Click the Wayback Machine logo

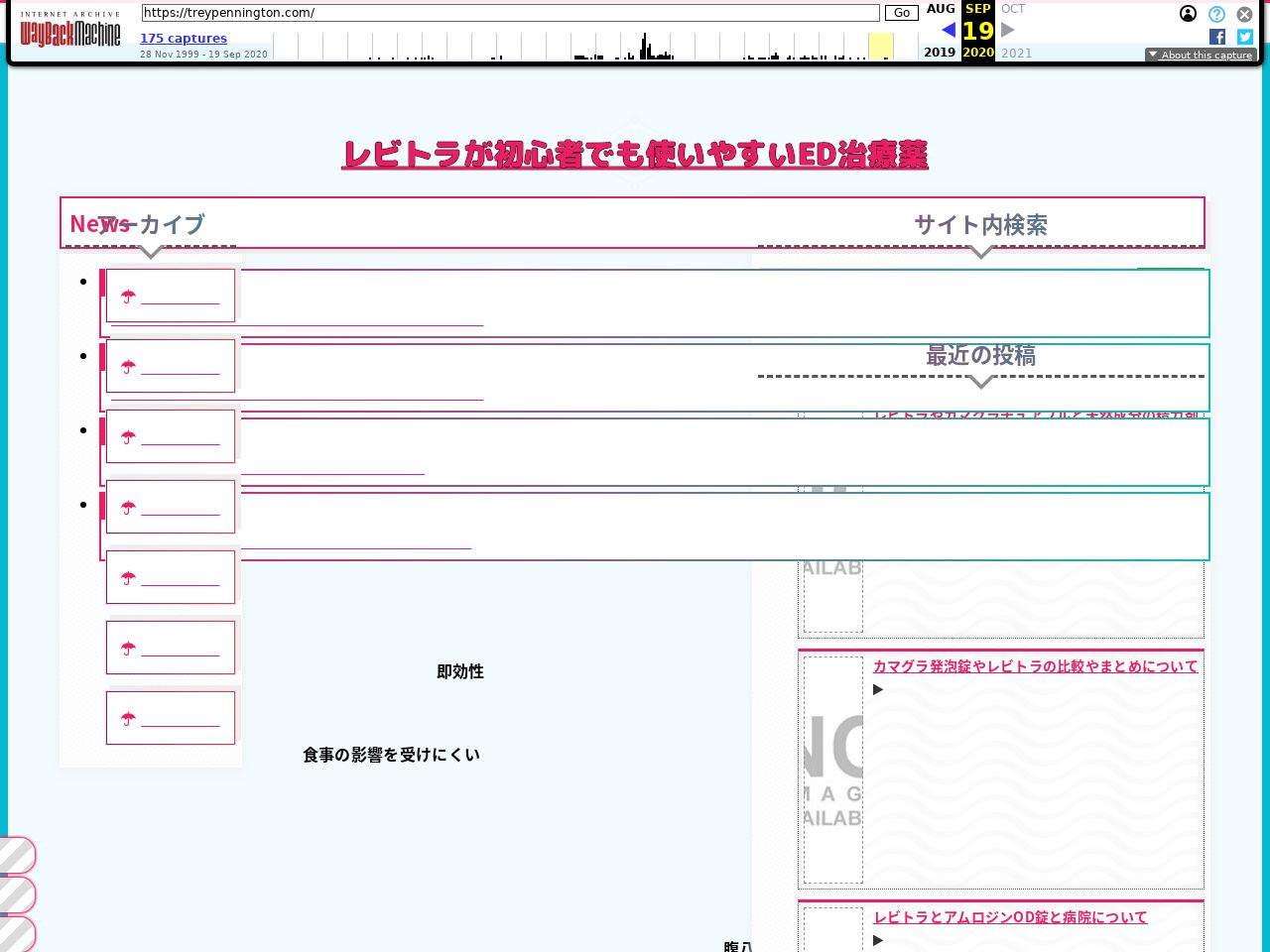click(69, 32)
